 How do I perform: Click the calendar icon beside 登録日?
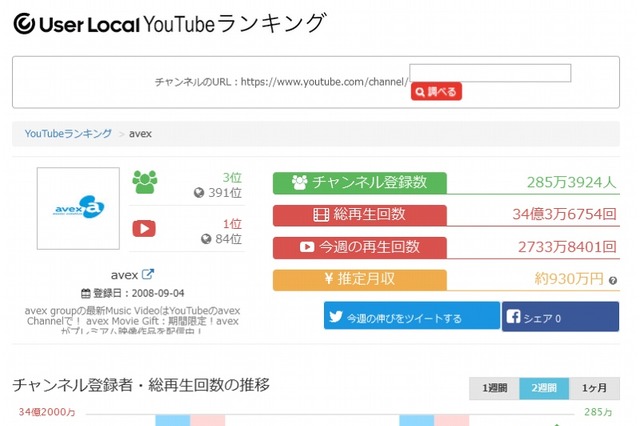(86, 293)
